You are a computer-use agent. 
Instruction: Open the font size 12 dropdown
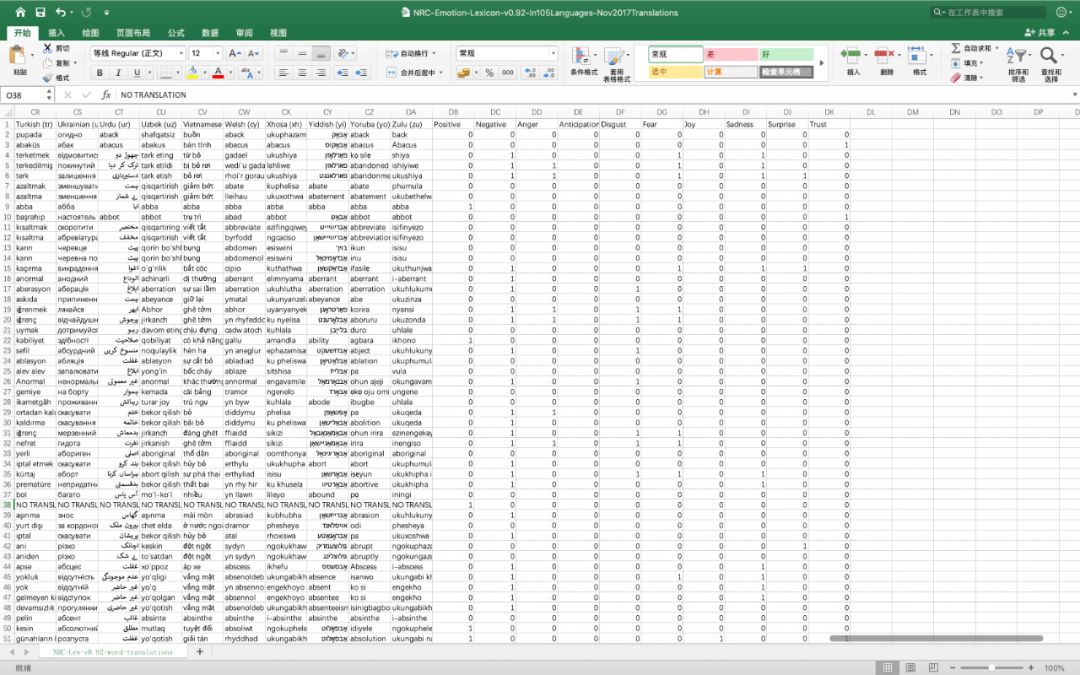pyautogui.click(x=218, y=53)
